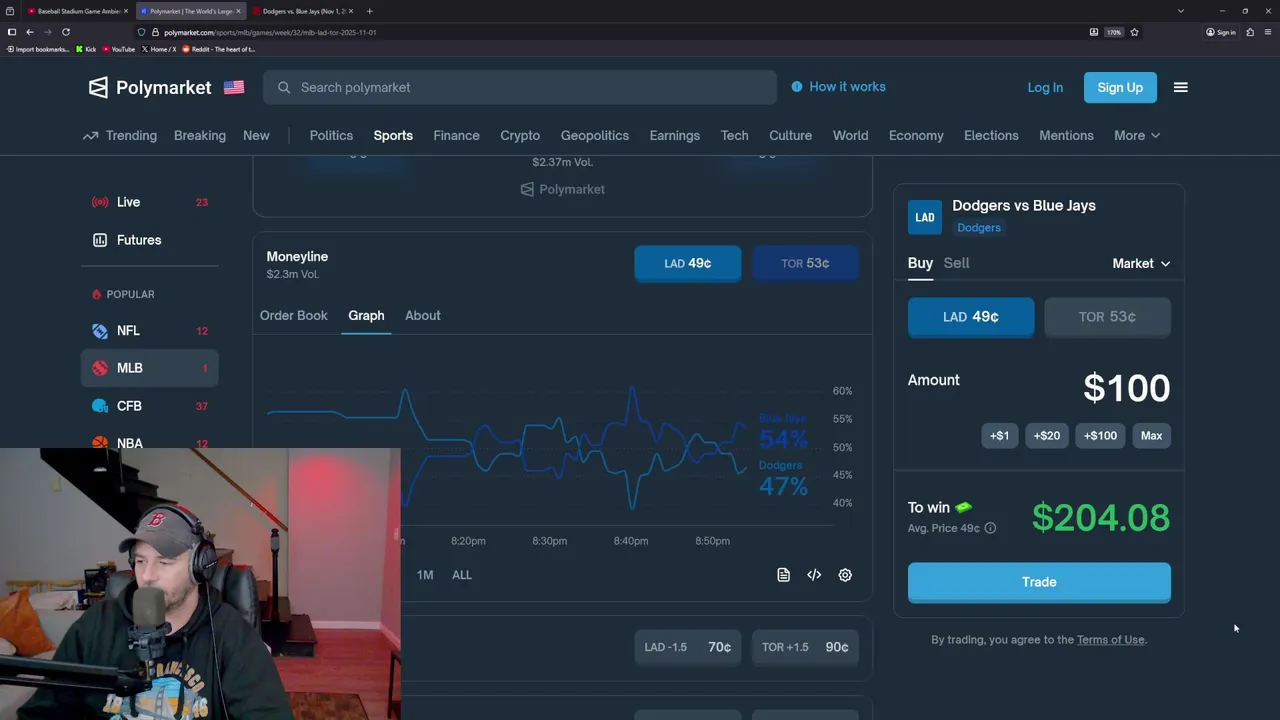Viewport: 1280px width, 720px height.
Task: Open the Elections category
Action: pyautogui.click(x=991, y=135)
